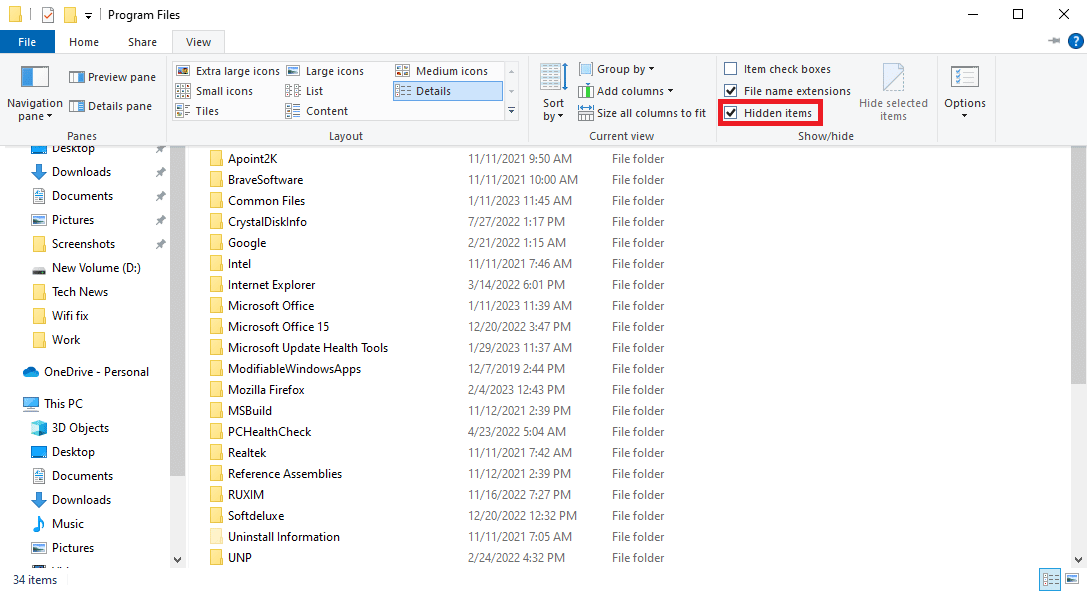
Task: Toggle the Preview pane
Action: click(x=112, y=77)
